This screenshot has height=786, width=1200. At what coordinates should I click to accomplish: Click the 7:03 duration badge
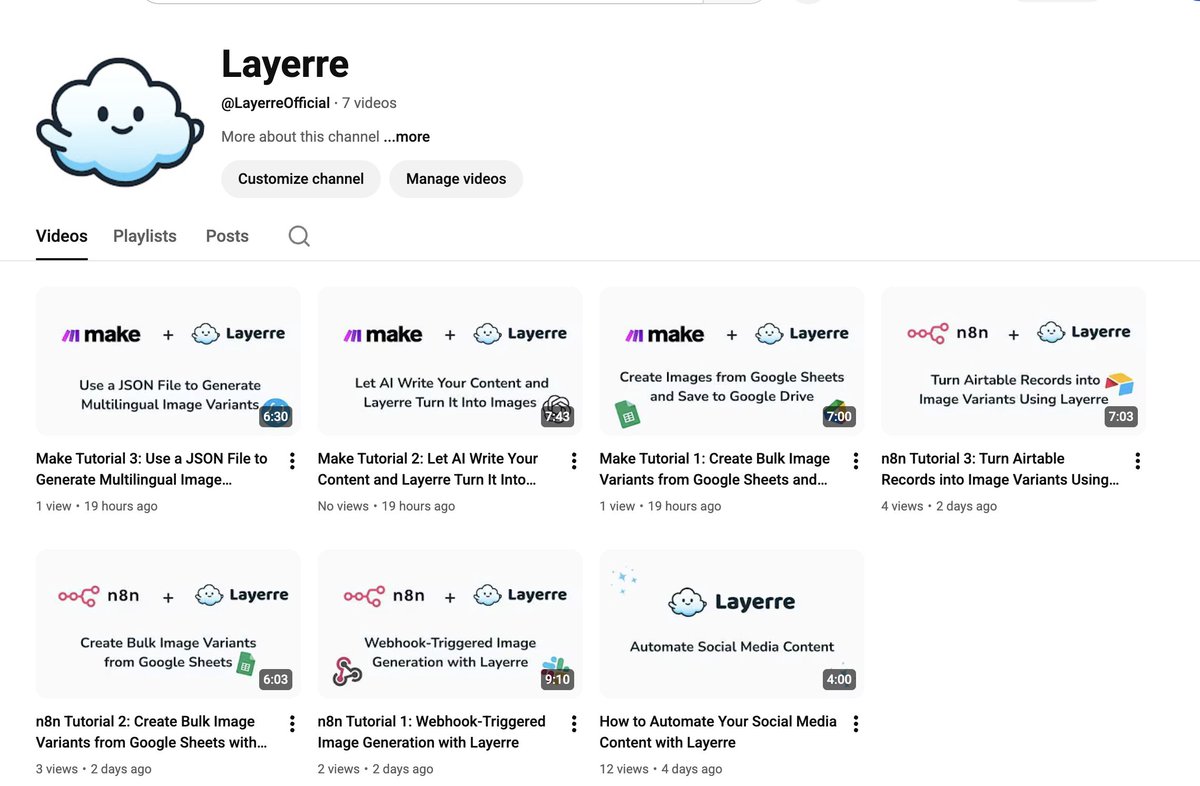pos(1121,417)
